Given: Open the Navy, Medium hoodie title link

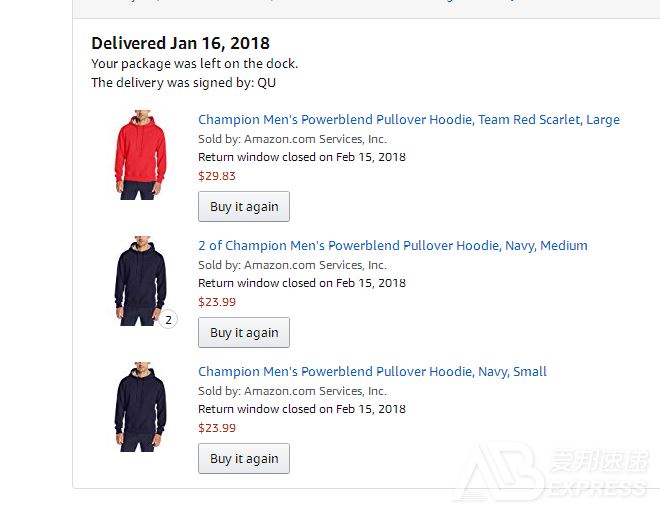Looking at the screenshot, I should 392,246.
